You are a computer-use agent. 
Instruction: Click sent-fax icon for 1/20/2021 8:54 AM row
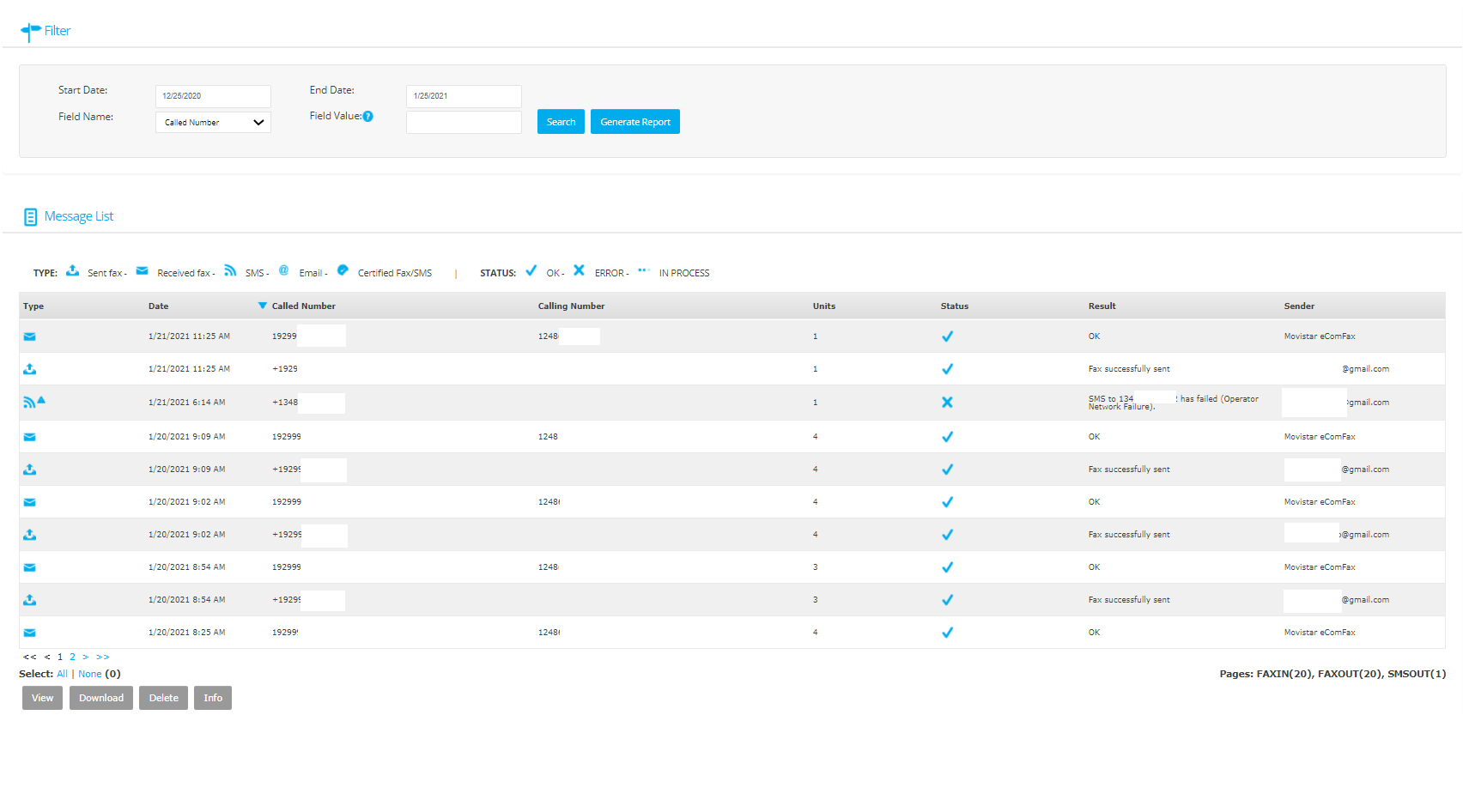point(30,600)
